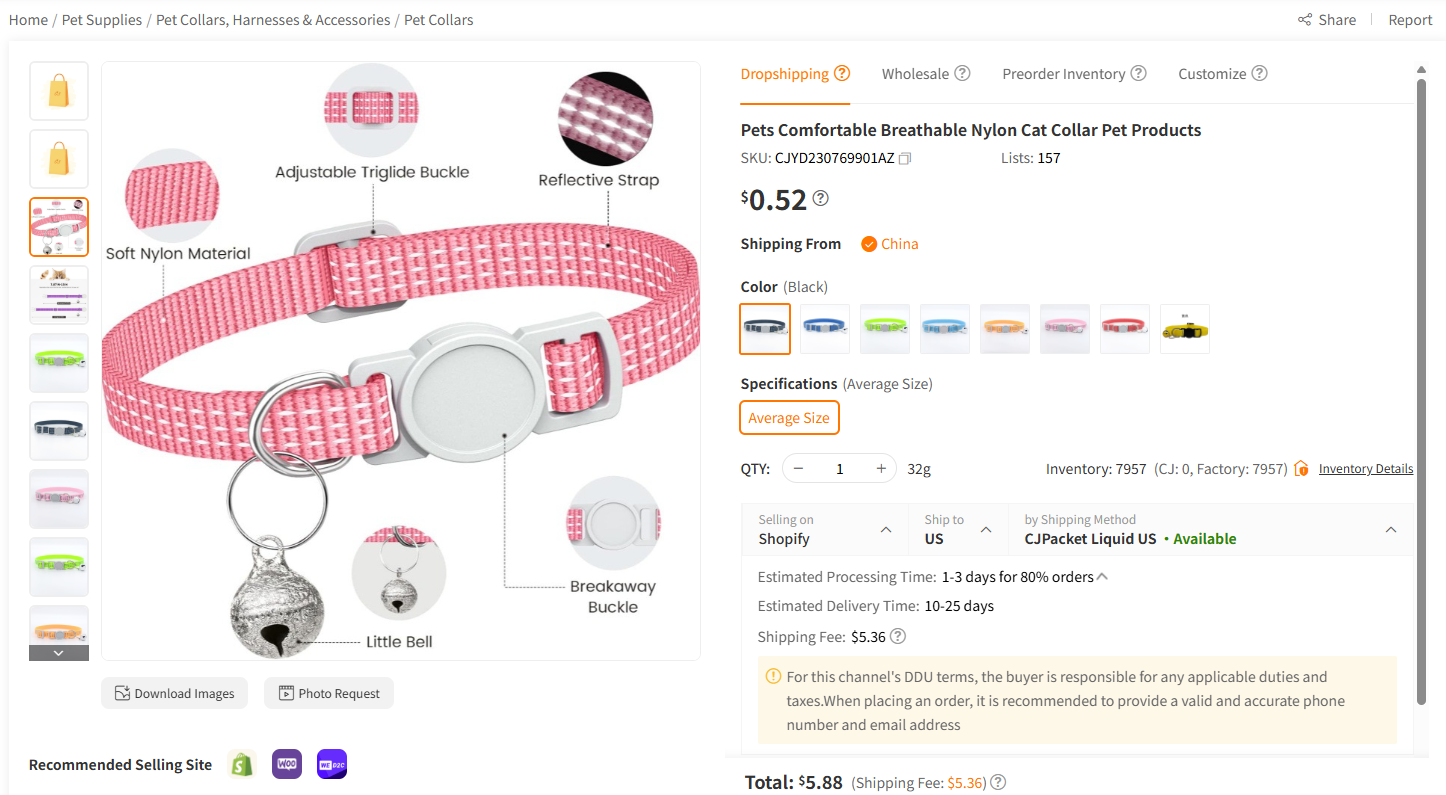1446x795 pixels.
Task: Select the WooCommerce recommended selling site icon
Action: pos(286,763)
